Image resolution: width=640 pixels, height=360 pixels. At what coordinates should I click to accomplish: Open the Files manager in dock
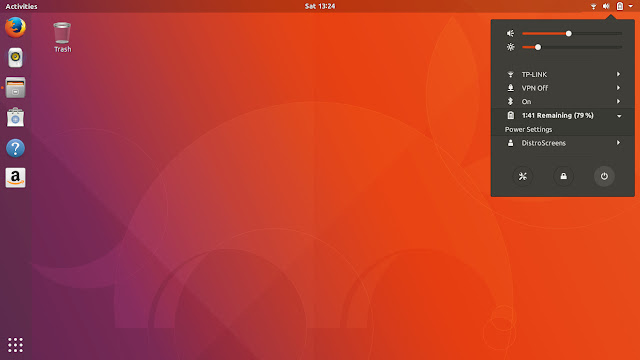[x=16, y=88]
